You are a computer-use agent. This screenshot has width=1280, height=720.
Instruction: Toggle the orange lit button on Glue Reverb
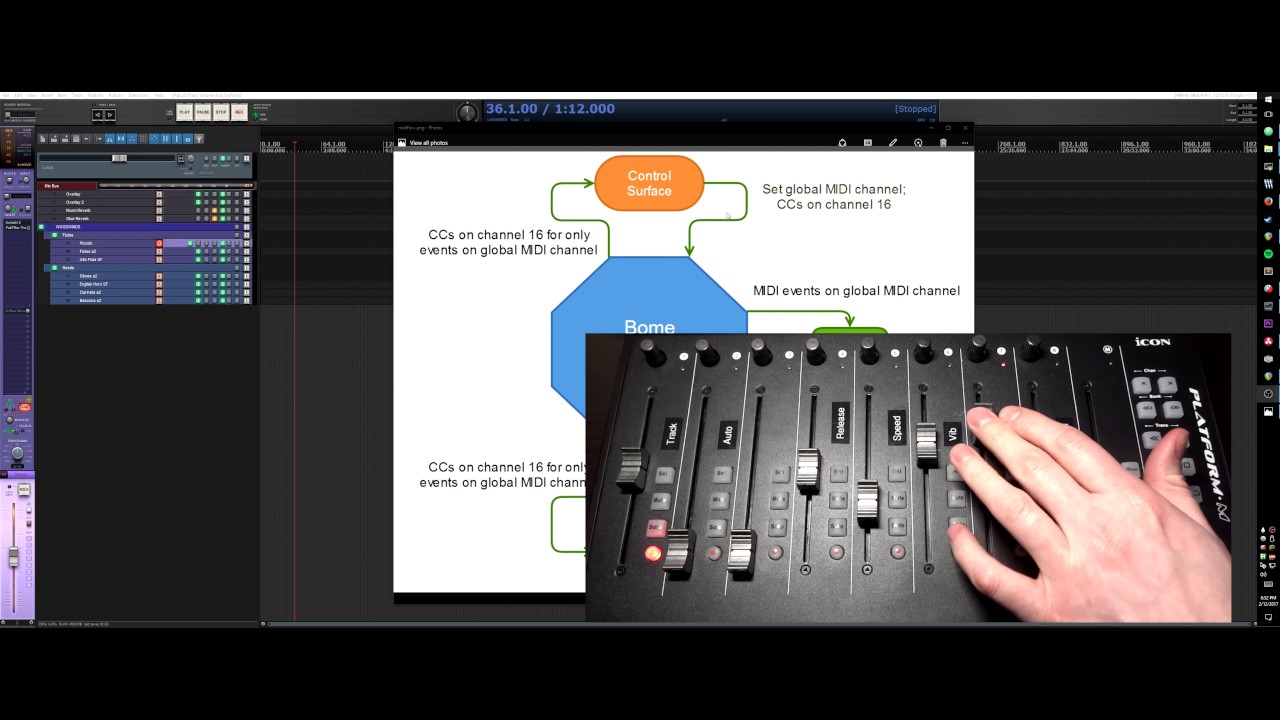point(214,218)
